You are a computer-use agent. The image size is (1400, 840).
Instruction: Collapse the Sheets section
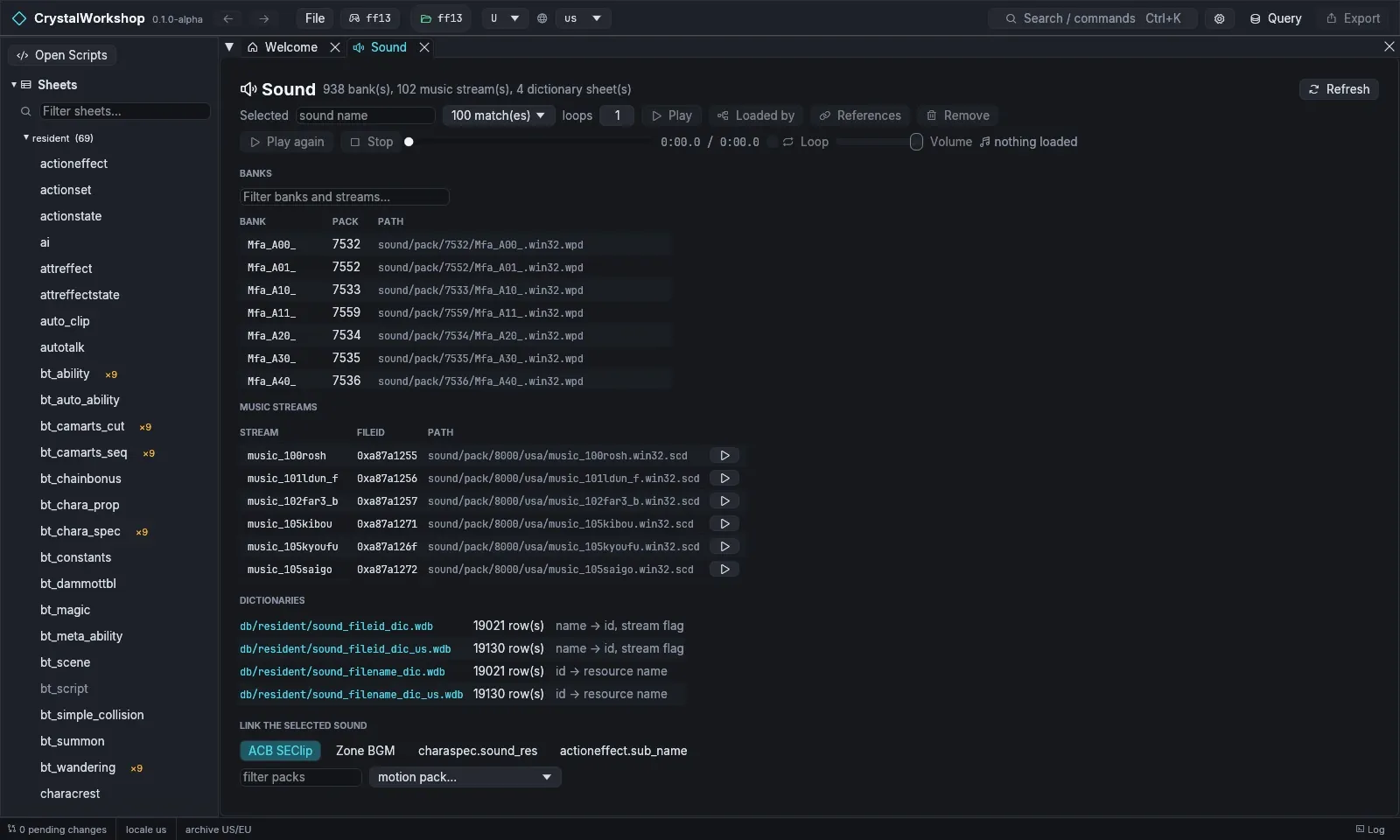[14, 85]
